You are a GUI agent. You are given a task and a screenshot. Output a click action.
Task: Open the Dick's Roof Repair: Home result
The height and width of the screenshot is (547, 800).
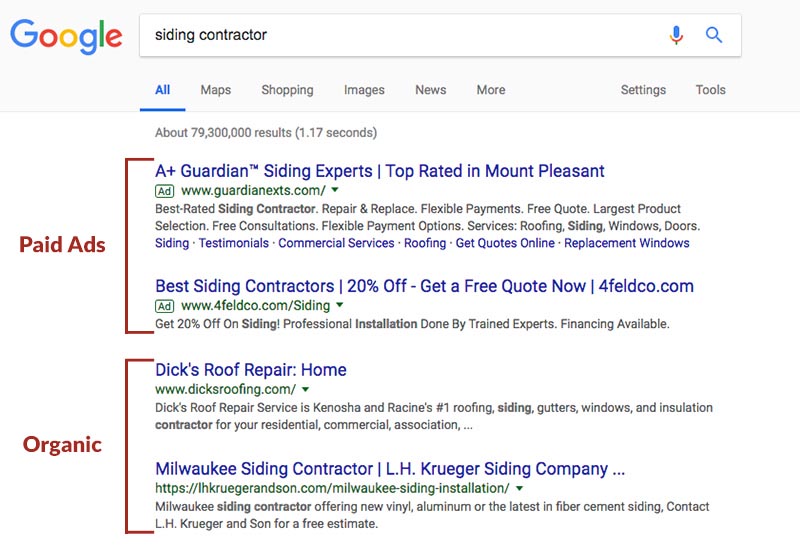251,369
